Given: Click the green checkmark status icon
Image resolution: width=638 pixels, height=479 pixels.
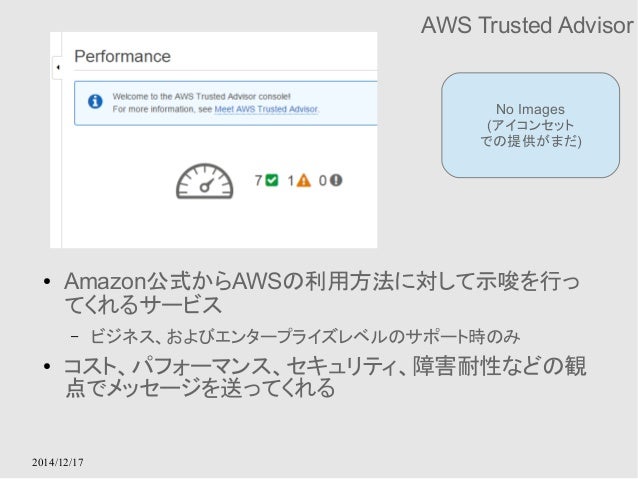Looking at the screenshot, I should (272, 180).
